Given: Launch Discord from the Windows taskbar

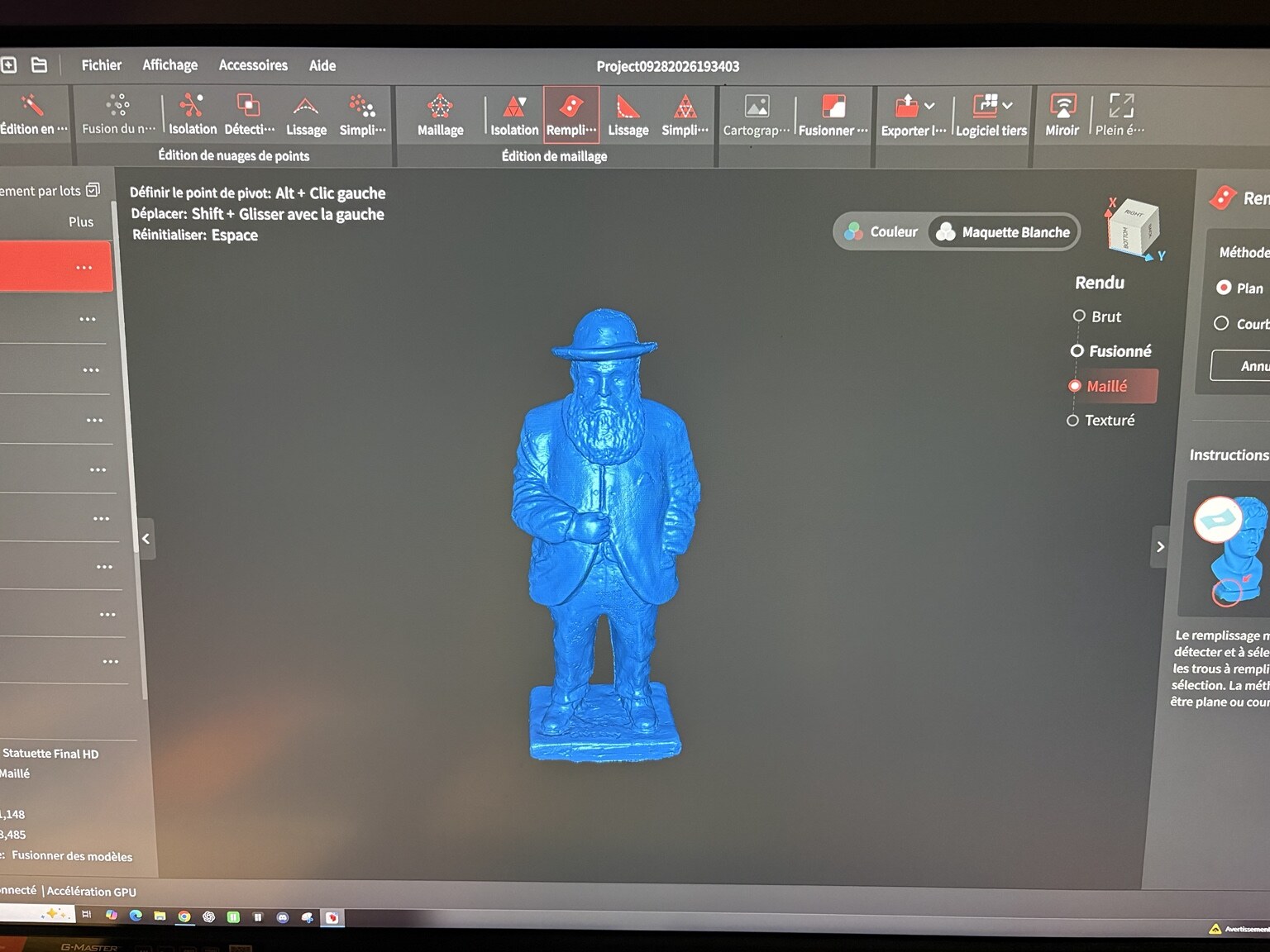Looking at the screenshot, I should pos(283,917).
